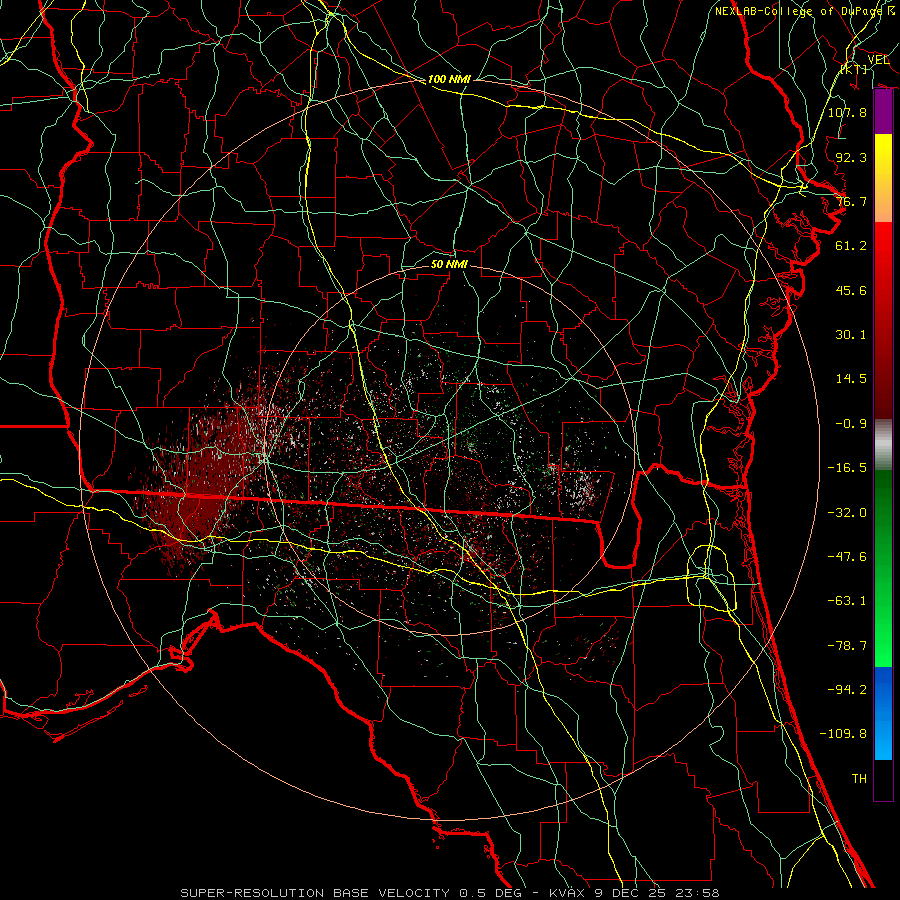Click the '100 NMI' range ring label

[x=449, y=79]
